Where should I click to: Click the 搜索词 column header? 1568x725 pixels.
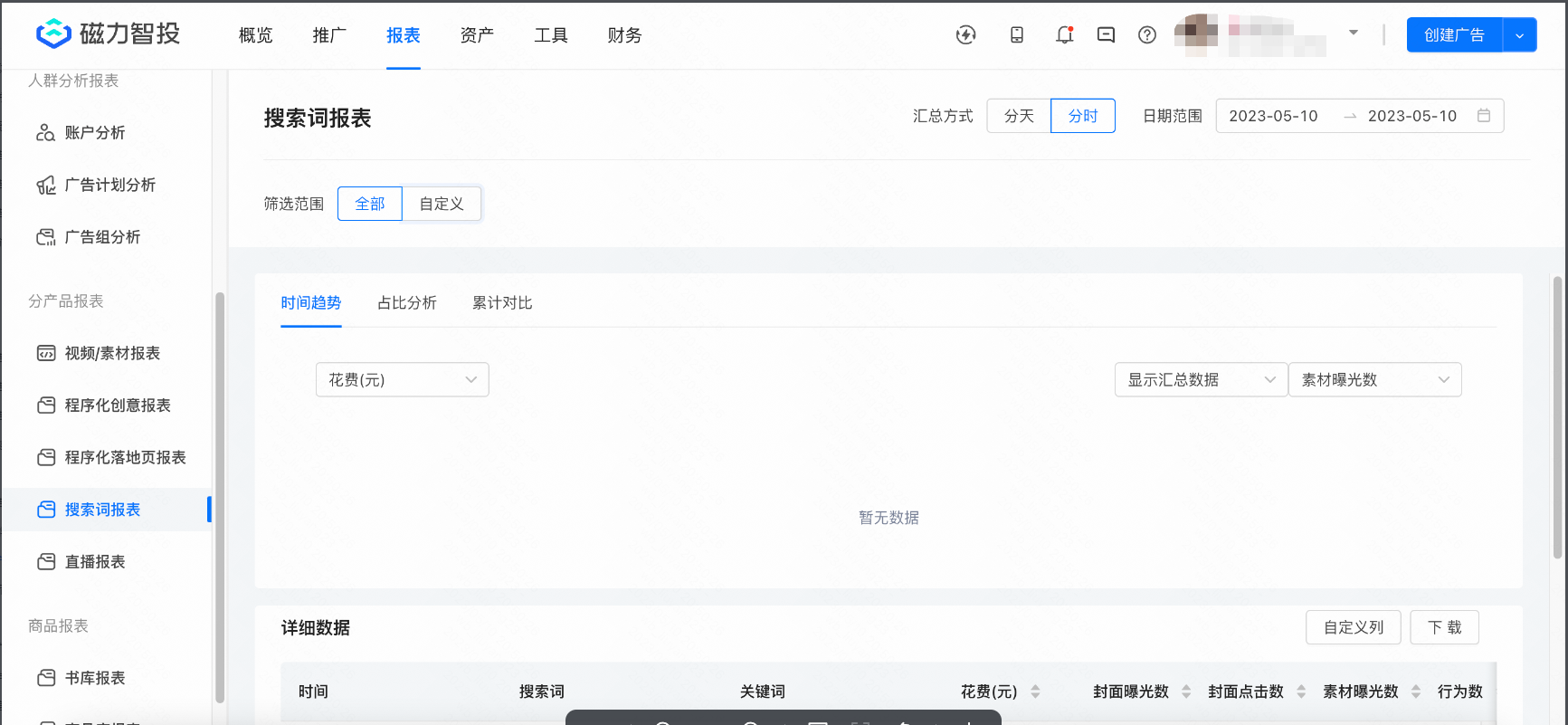pos(542,692)
